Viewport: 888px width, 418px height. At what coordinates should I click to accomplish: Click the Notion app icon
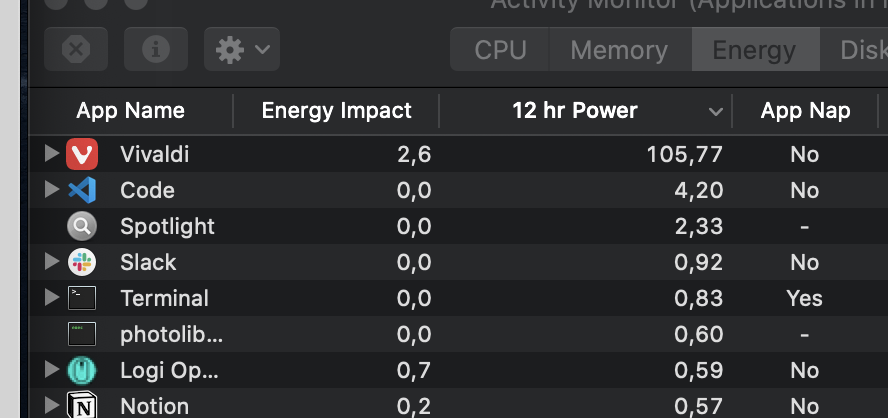[x=81, y=405]
